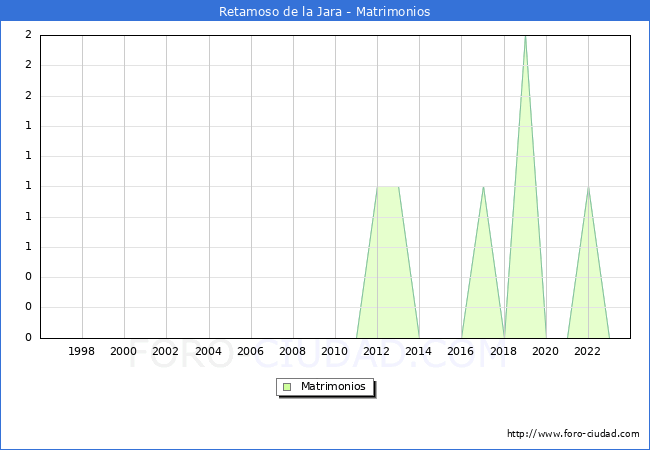Select the 2000 label on the x-axis
650x450 pixels.
124,351
